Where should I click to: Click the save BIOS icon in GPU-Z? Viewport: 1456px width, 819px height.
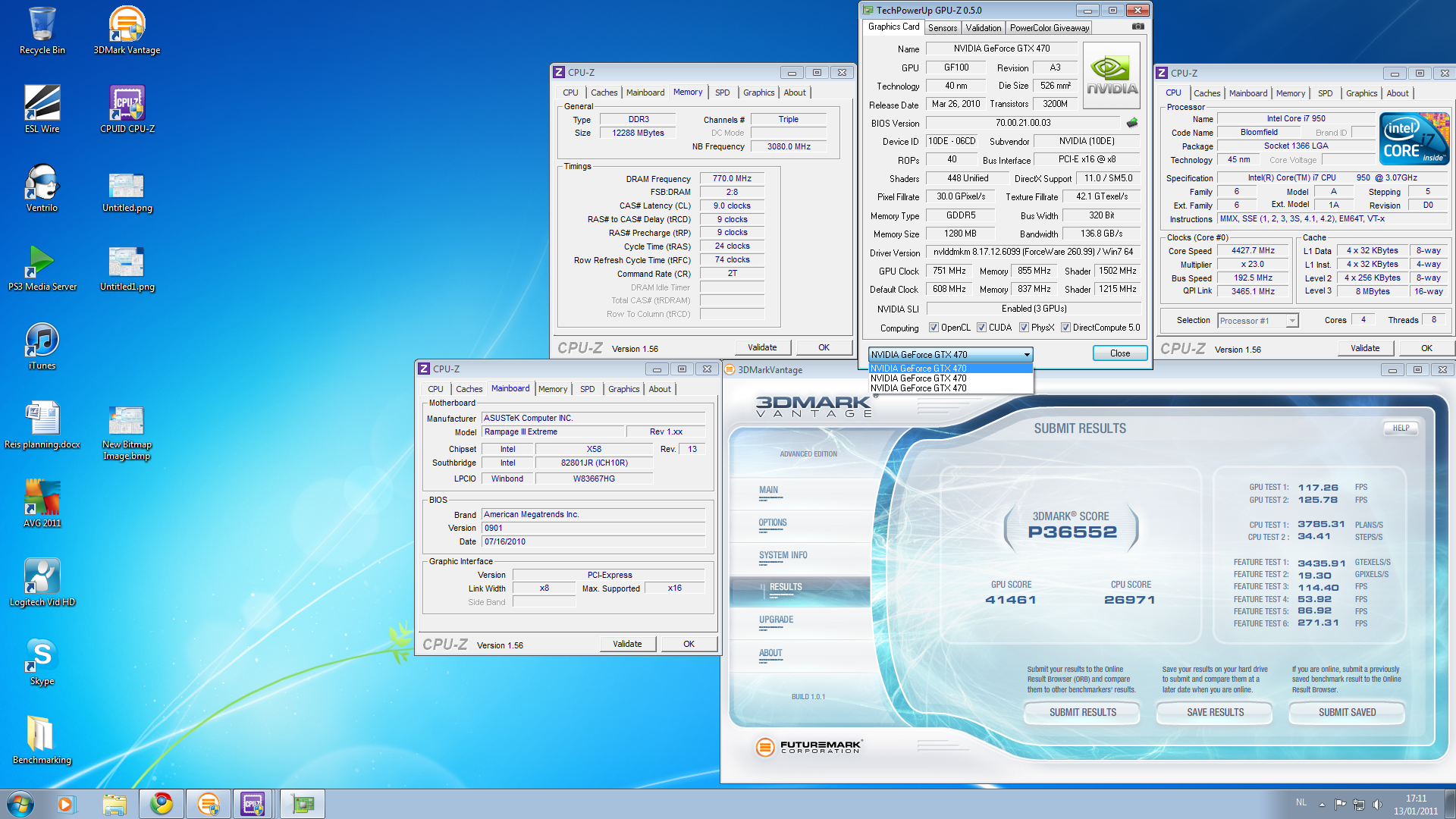1132,123
